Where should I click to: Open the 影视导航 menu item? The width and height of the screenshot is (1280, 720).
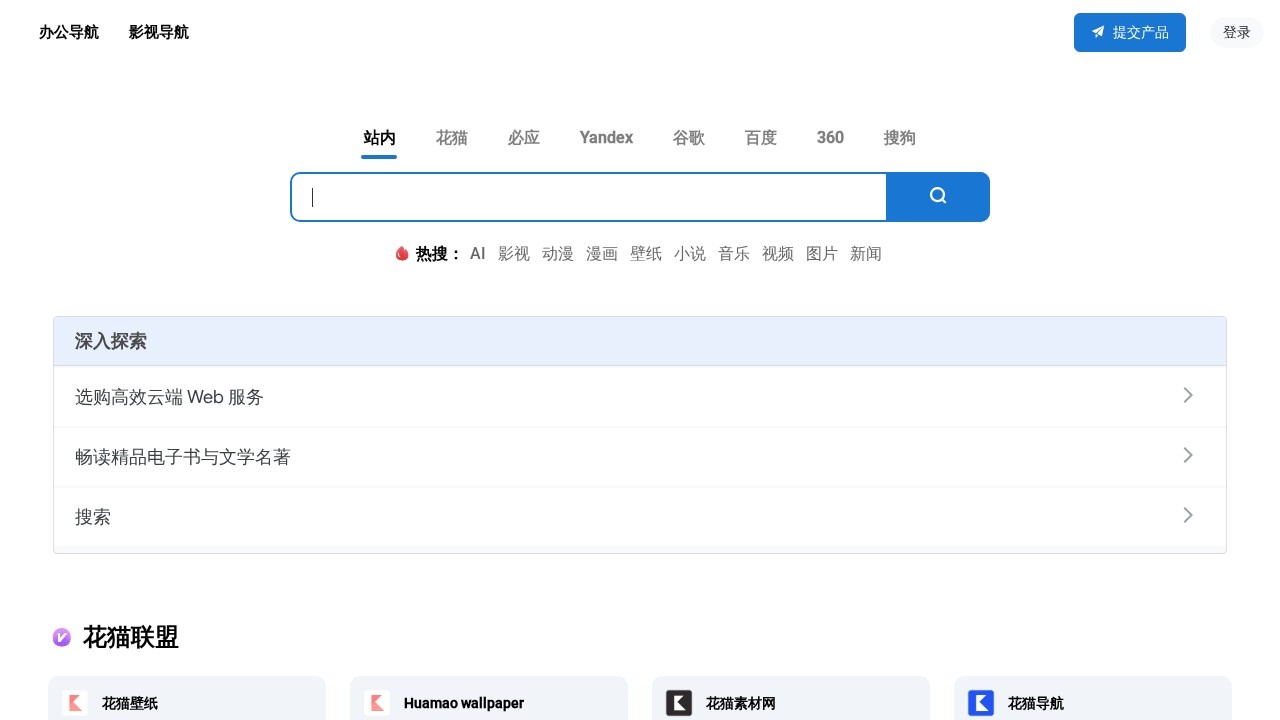click(159, 32)
